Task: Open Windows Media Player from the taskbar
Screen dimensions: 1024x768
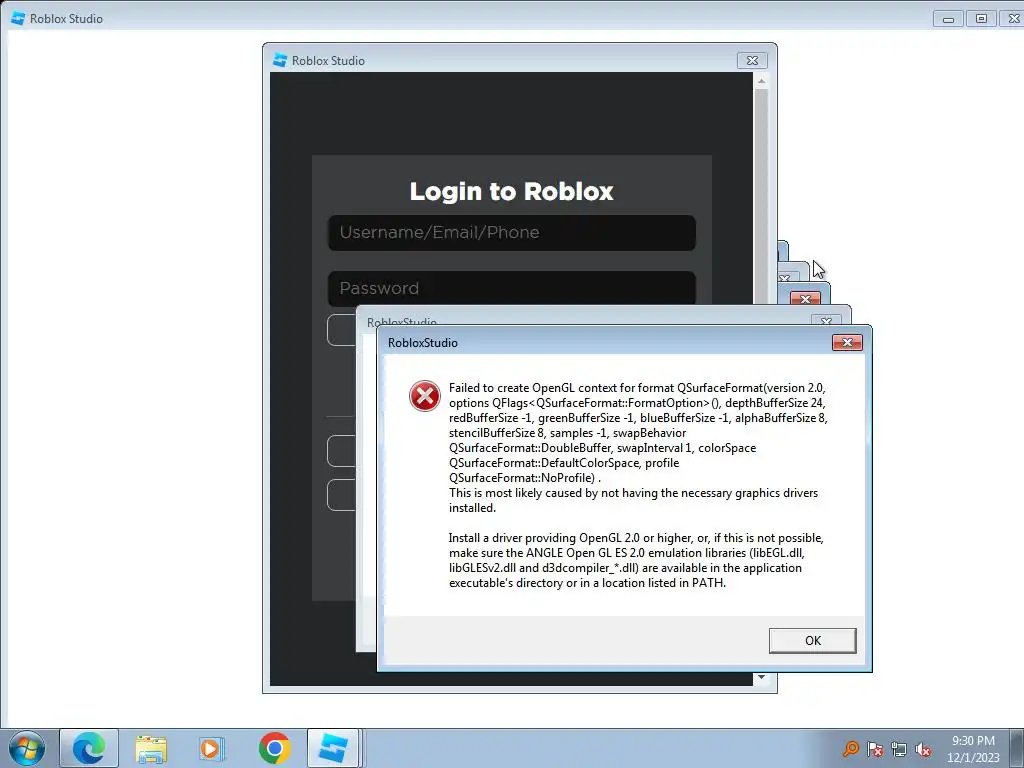Action: [x=211, y=748]
